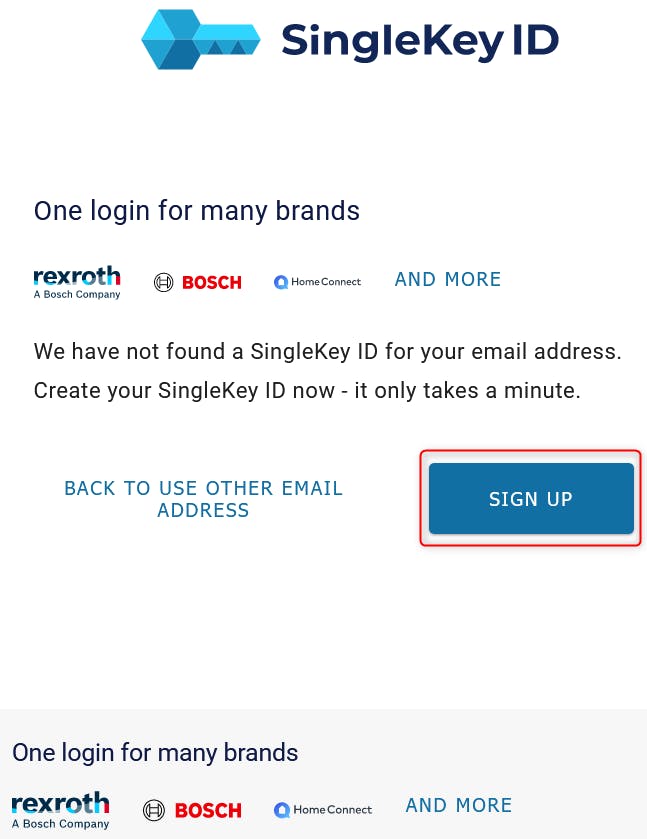Click the red BOSCH wordmark in main section
647x839 pixels.
click(212, 282)
